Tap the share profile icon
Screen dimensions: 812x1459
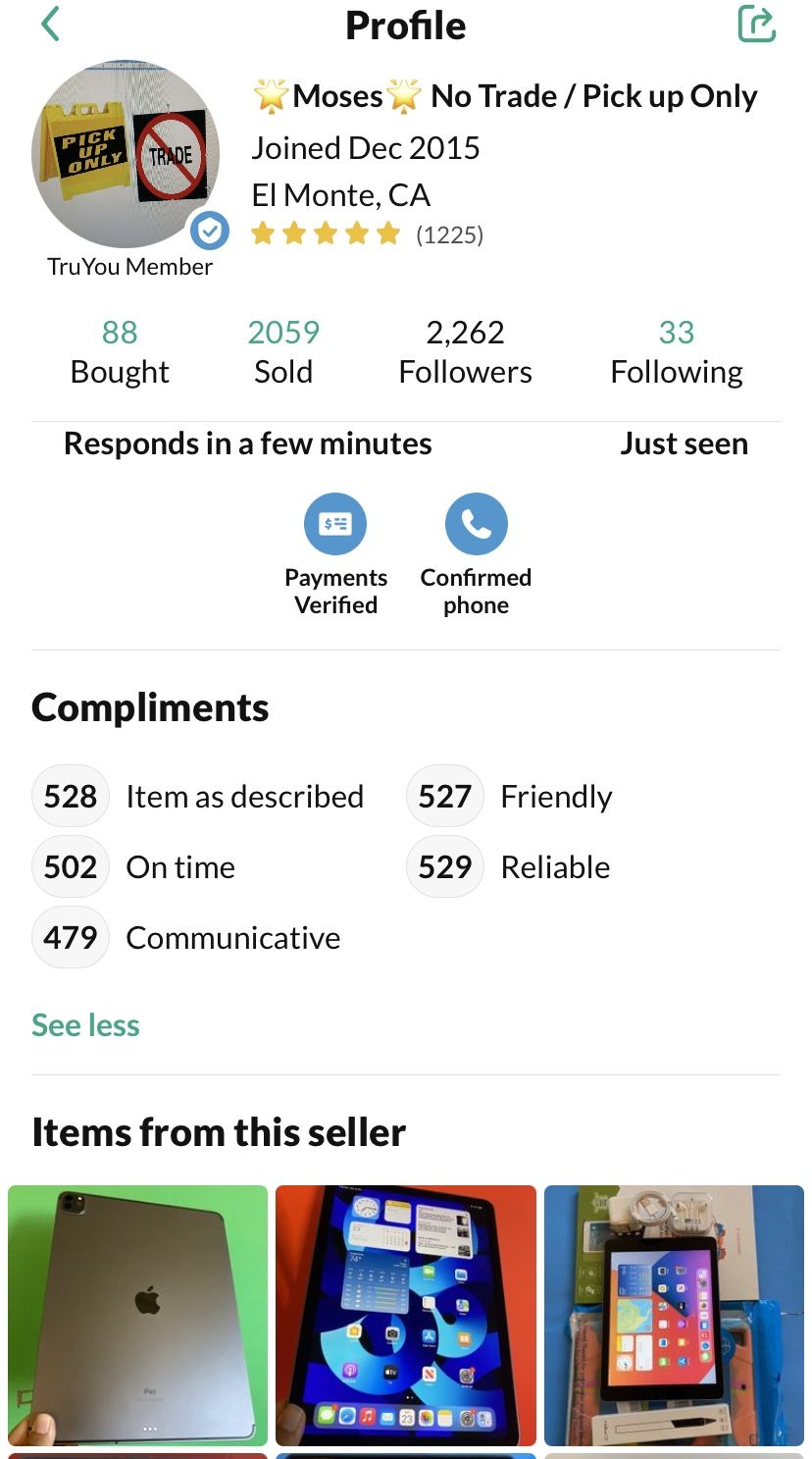pyautogui.click(x=756, y=25)
